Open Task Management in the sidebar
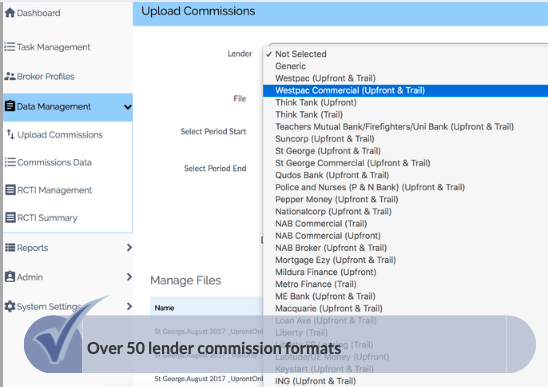This screenshot has height=387, width=548. point(53,47)
